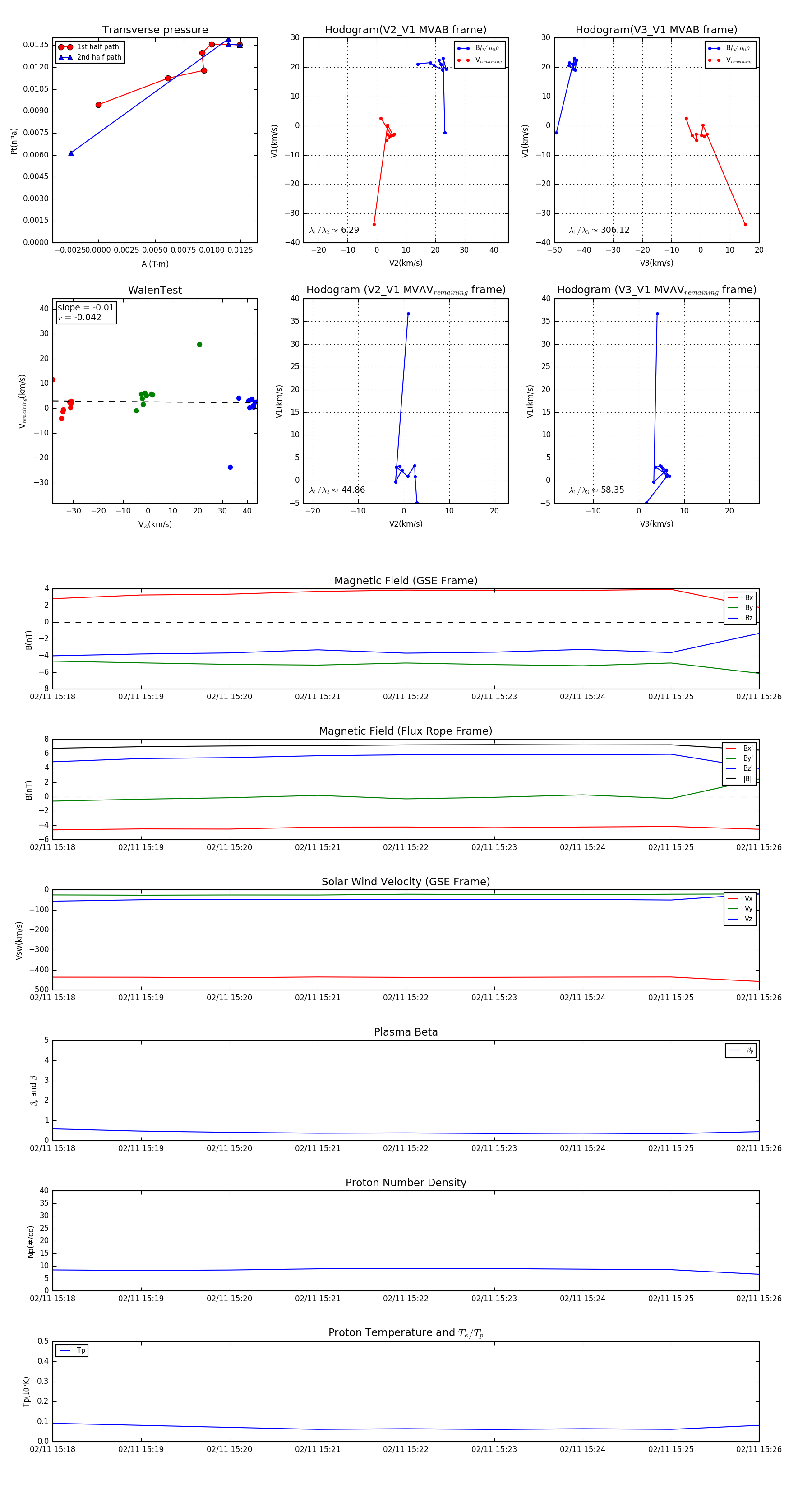The width and height of the screenshot is (812, 1489).
Task: Click the 'Hodogram(V2_V1 MVAB frame)' title
Action: [405, 30]
